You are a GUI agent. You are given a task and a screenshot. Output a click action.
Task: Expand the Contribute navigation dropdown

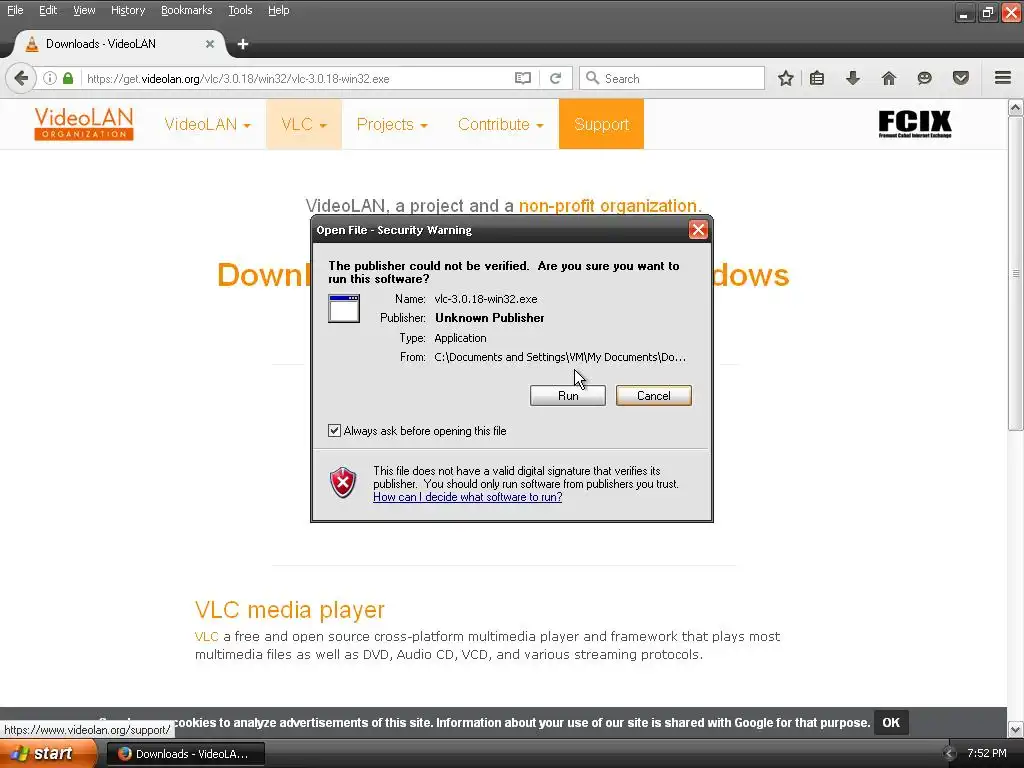point(500,124)
